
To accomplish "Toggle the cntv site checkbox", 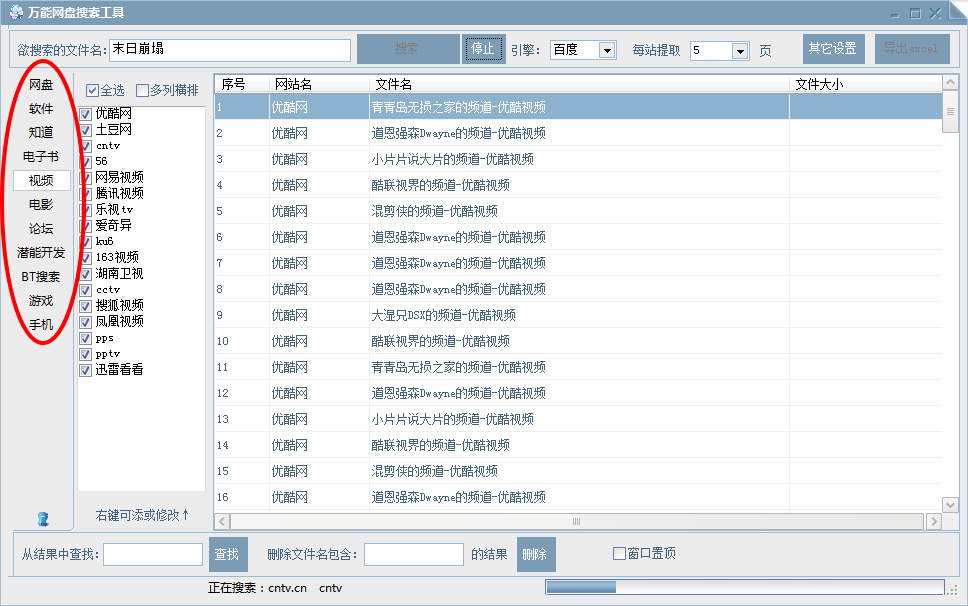I will point(86,146).
